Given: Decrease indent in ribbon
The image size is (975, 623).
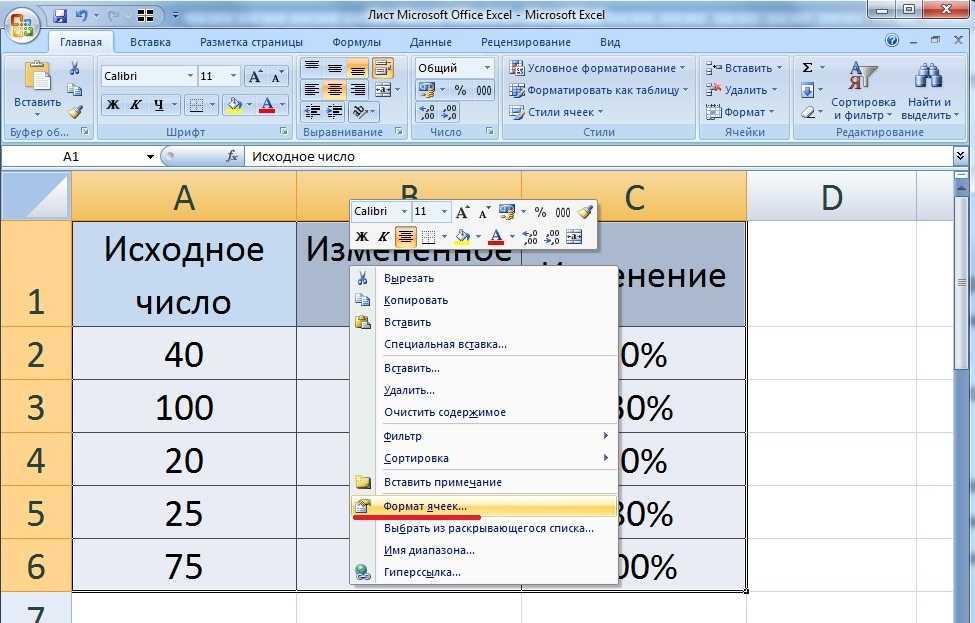Looking at the screenshot, I should (312, 112).
